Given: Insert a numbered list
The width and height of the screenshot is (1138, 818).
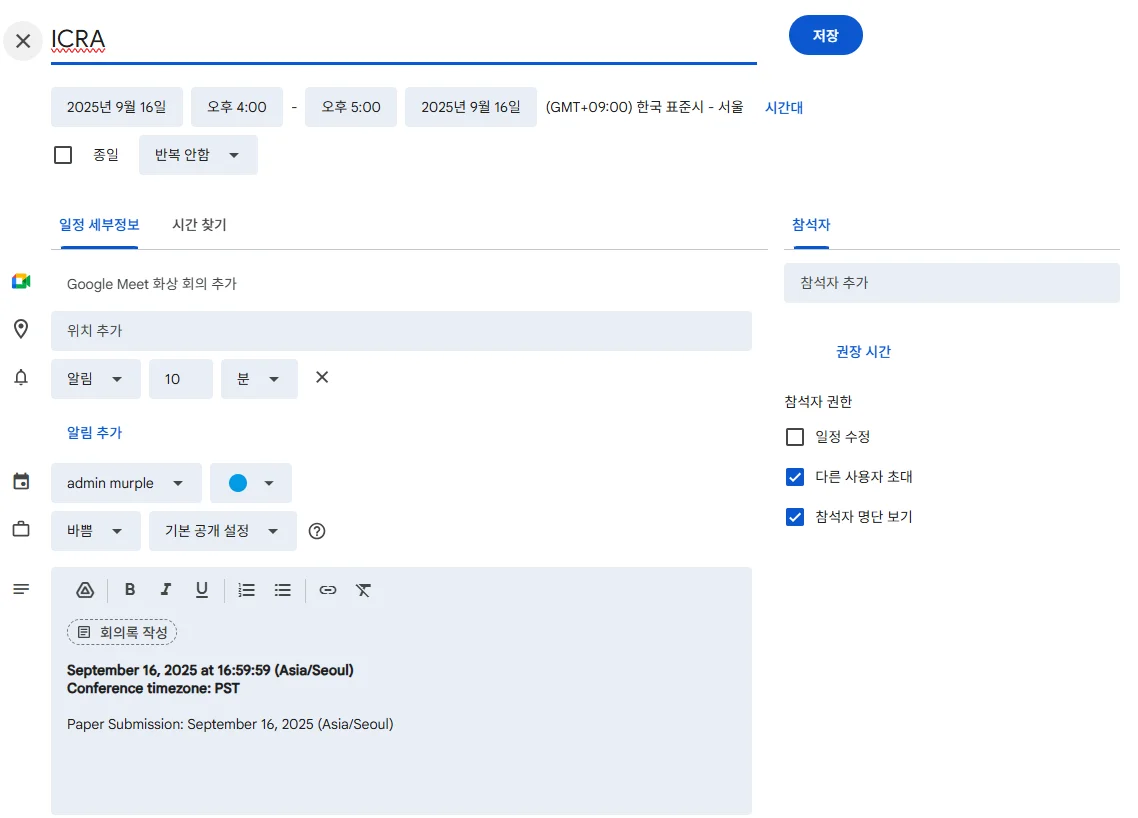Looking at the screenshot, I should [x=247, y=590].
